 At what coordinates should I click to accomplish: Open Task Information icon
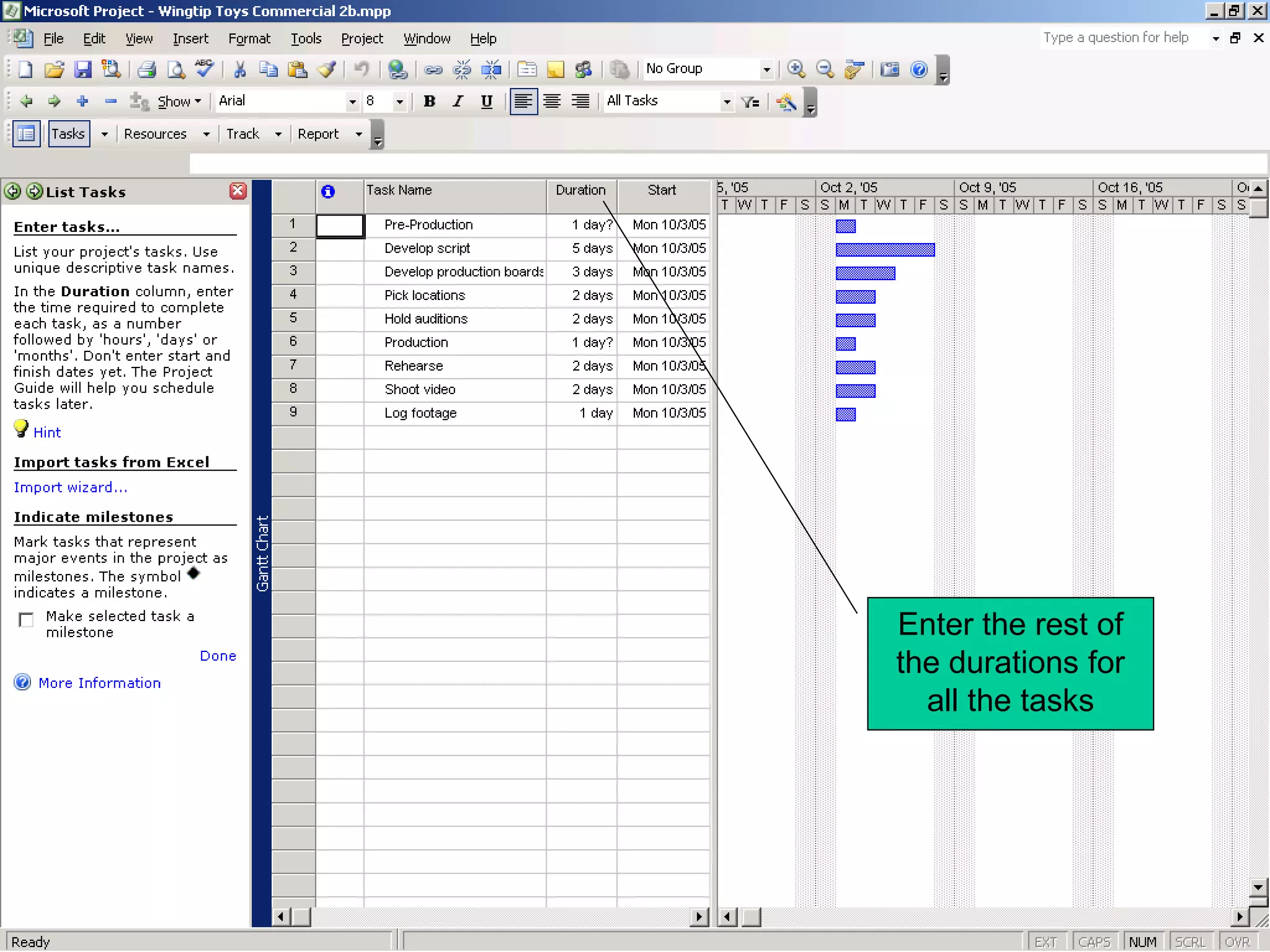(527, 69)
